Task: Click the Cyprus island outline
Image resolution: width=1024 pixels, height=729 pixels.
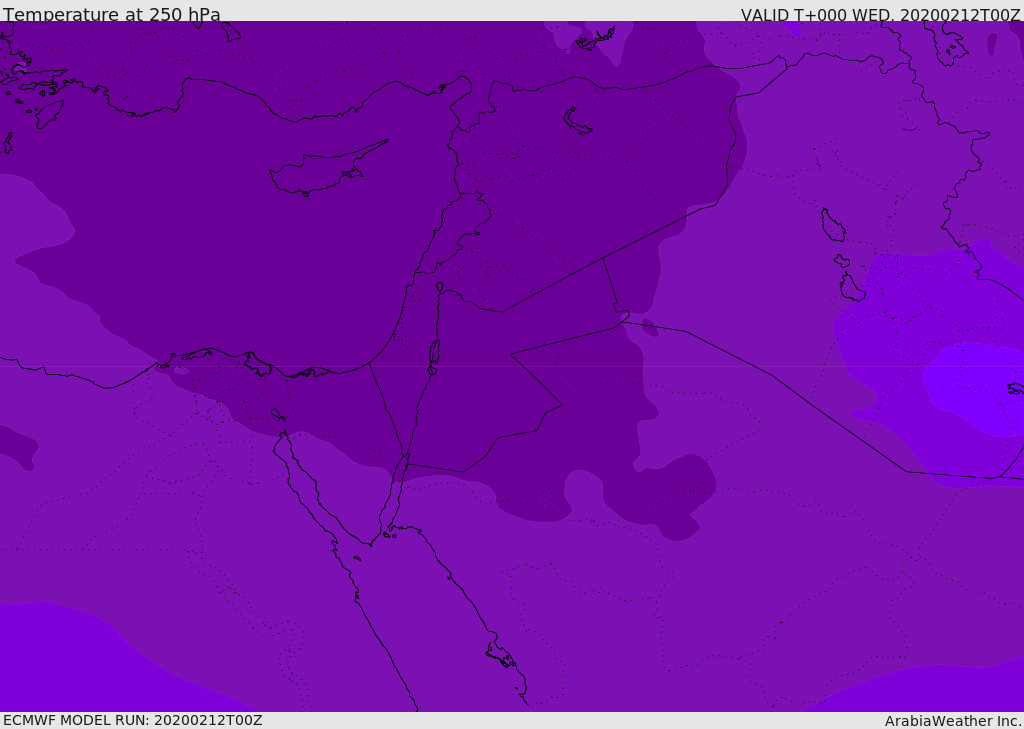Action: click(x=320, y=172)
